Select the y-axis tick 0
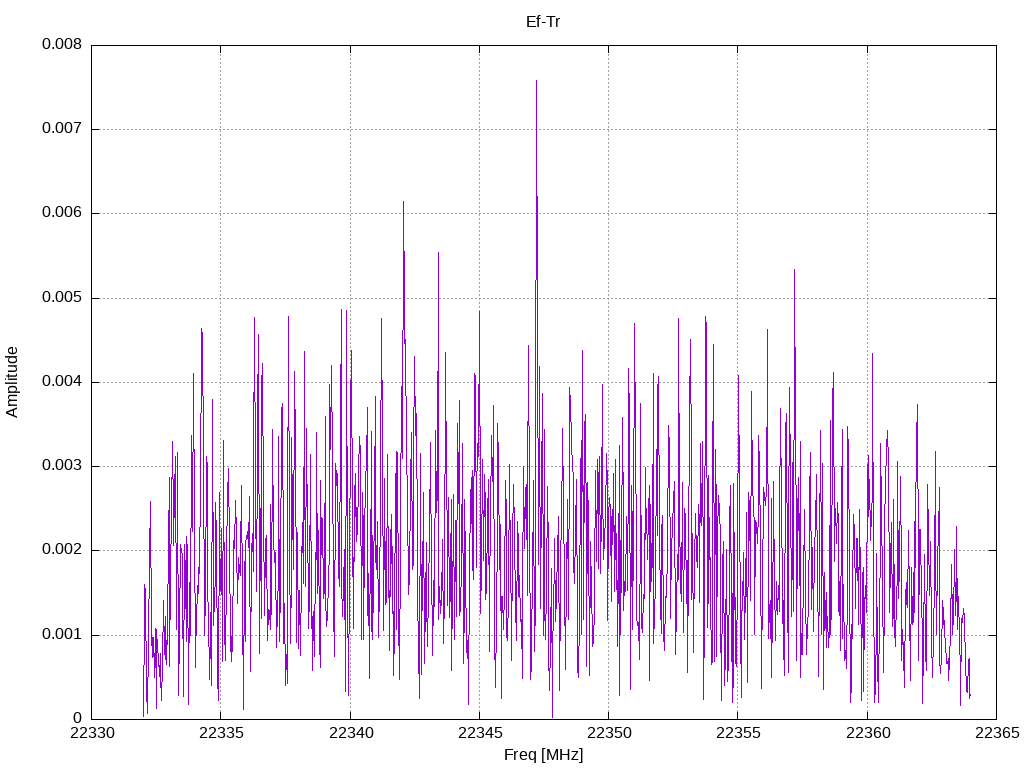 [78, 719]
